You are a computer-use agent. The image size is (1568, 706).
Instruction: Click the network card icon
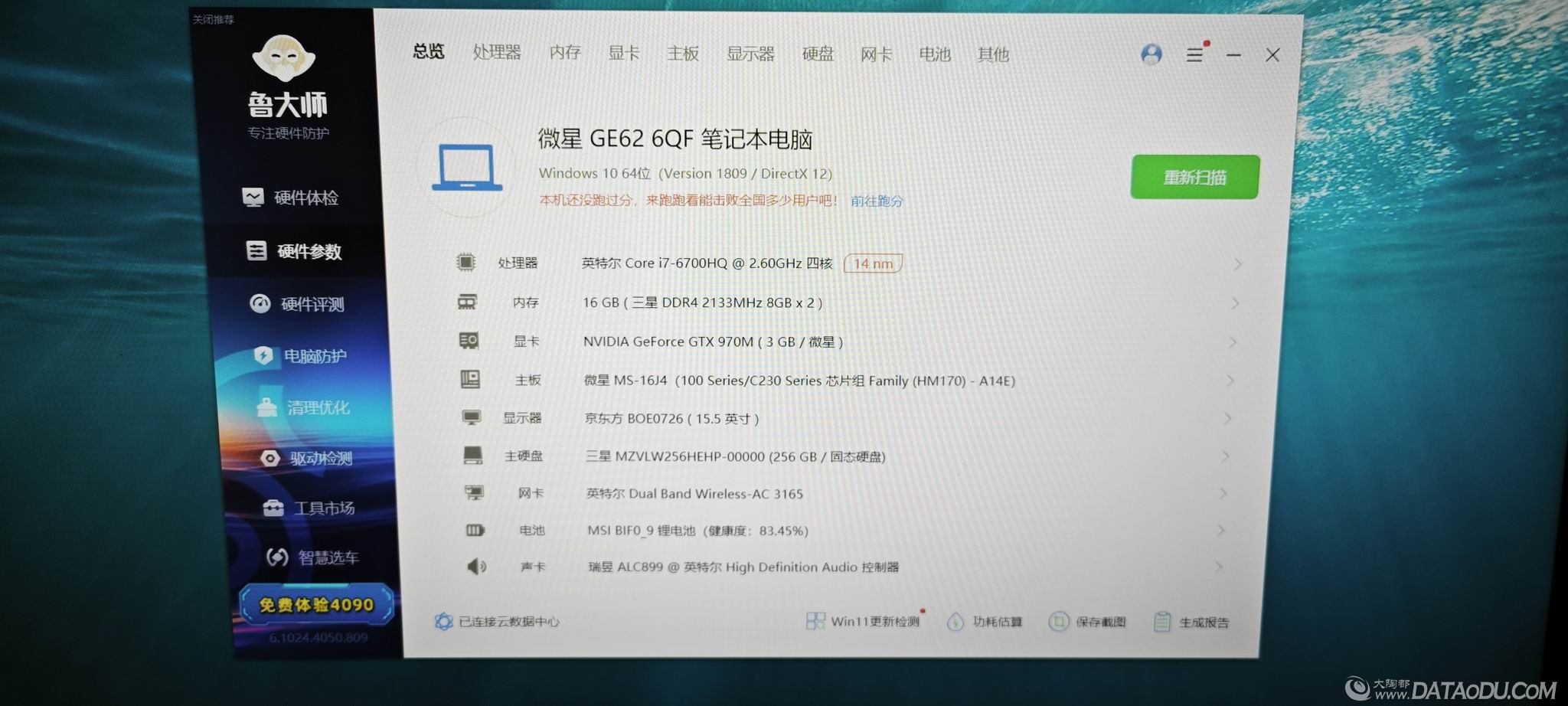tap(475, 492)
